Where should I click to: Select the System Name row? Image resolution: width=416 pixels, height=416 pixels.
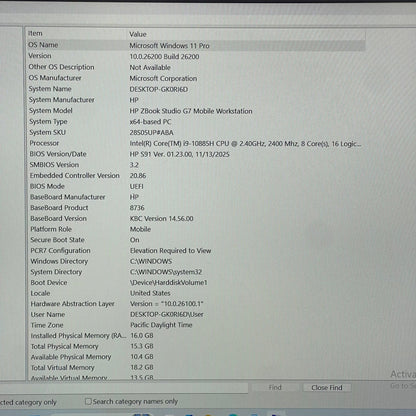click(x=196, y=89)
